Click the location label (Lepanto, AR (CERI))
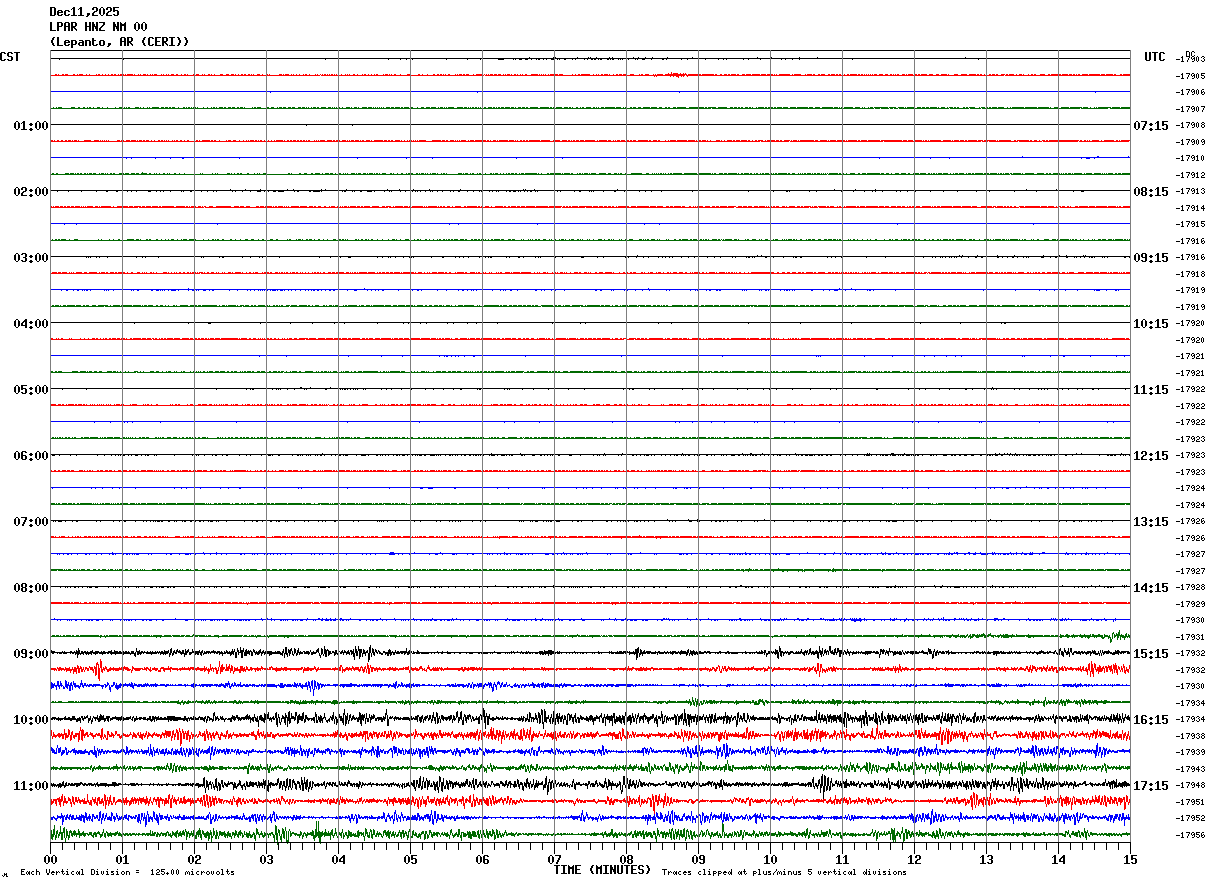Viewport: 1210px width, 886px height. (119, 42)
